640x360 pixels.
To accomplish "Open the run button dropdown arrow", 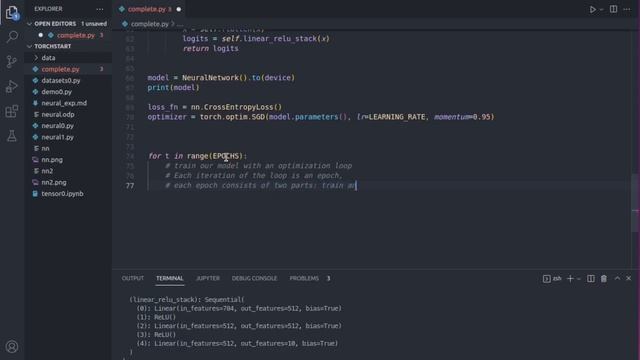I will pos(601,9).
